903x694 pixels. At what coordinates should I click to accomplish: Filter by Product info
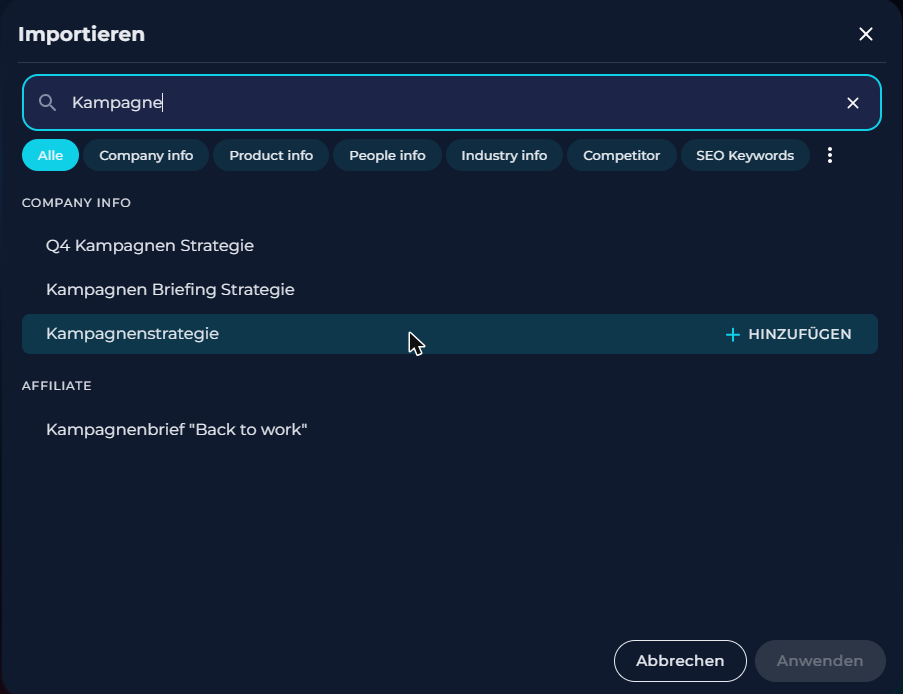click(271, 156)
